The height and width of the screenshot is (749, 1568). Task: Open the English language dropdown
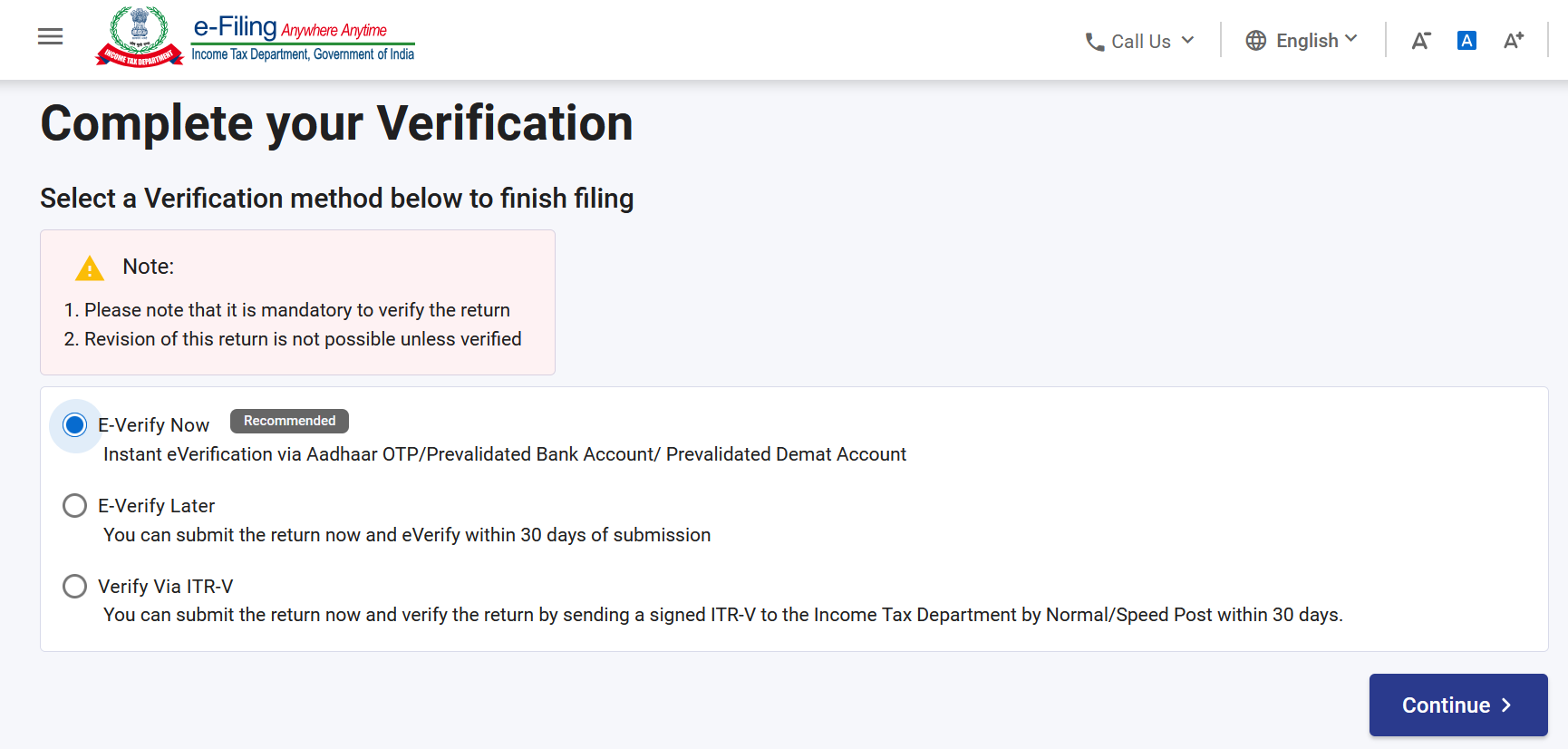tap(1302, 41)
